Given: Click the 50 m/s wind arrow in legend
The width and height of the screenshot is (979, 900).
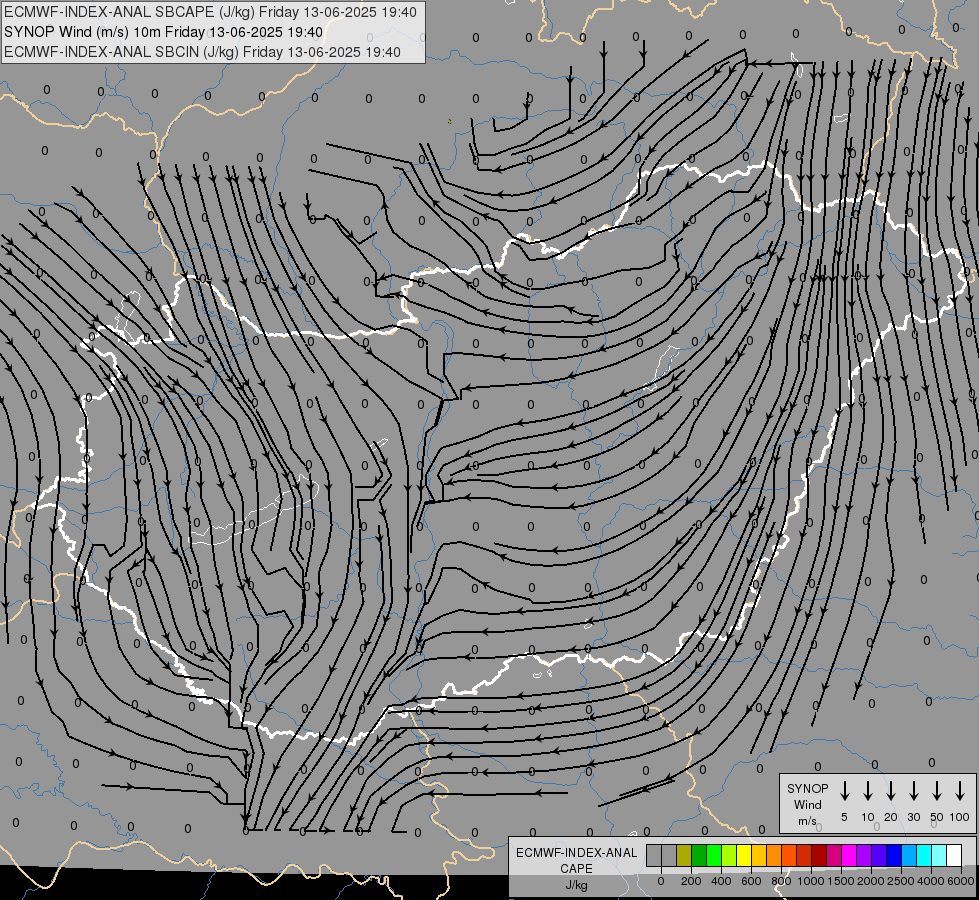Looking at the screenshot, I should point(937,791).
